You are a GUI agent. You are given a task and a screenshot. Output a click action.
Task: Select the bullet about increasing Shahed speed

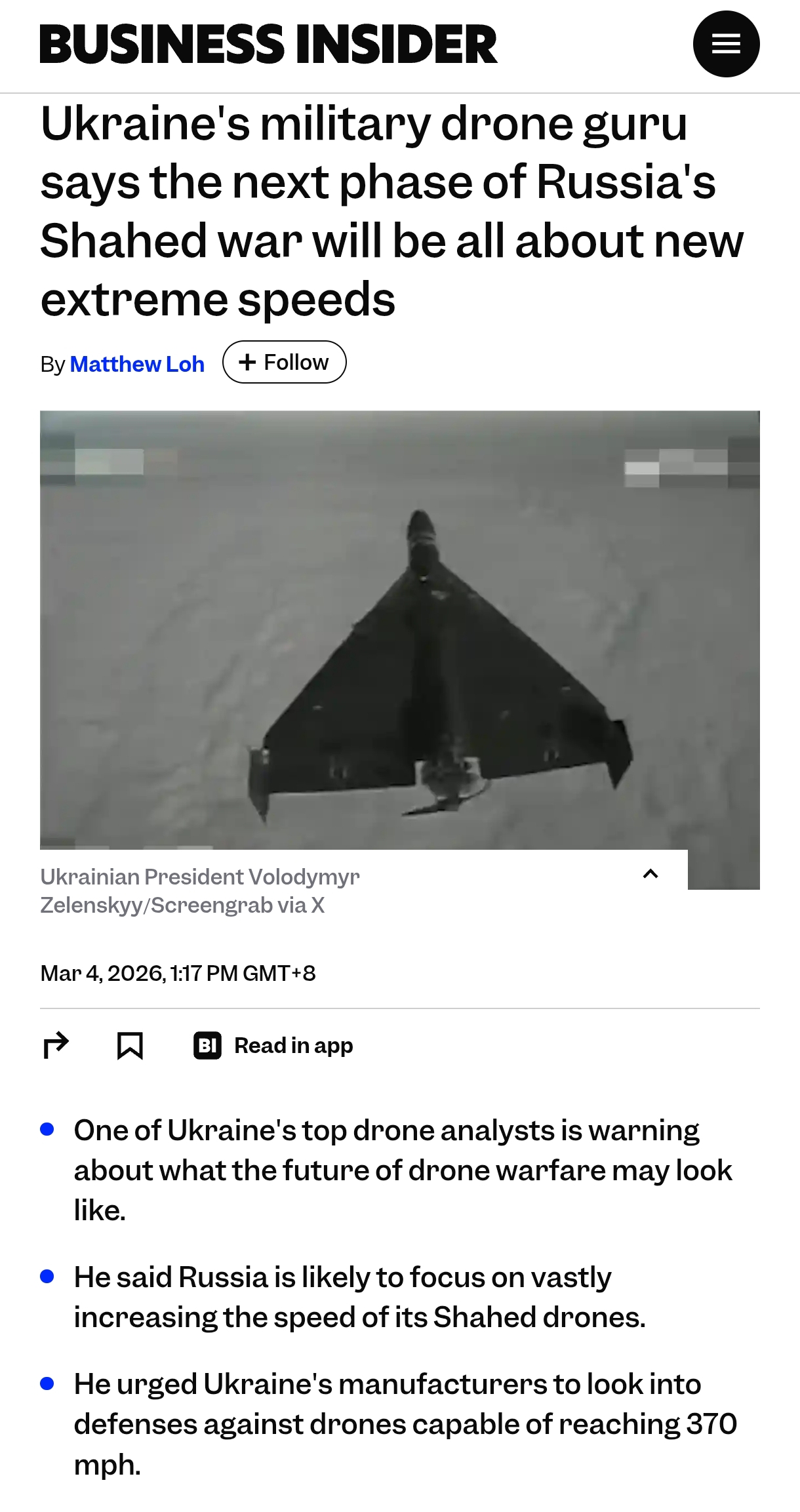359,1297
